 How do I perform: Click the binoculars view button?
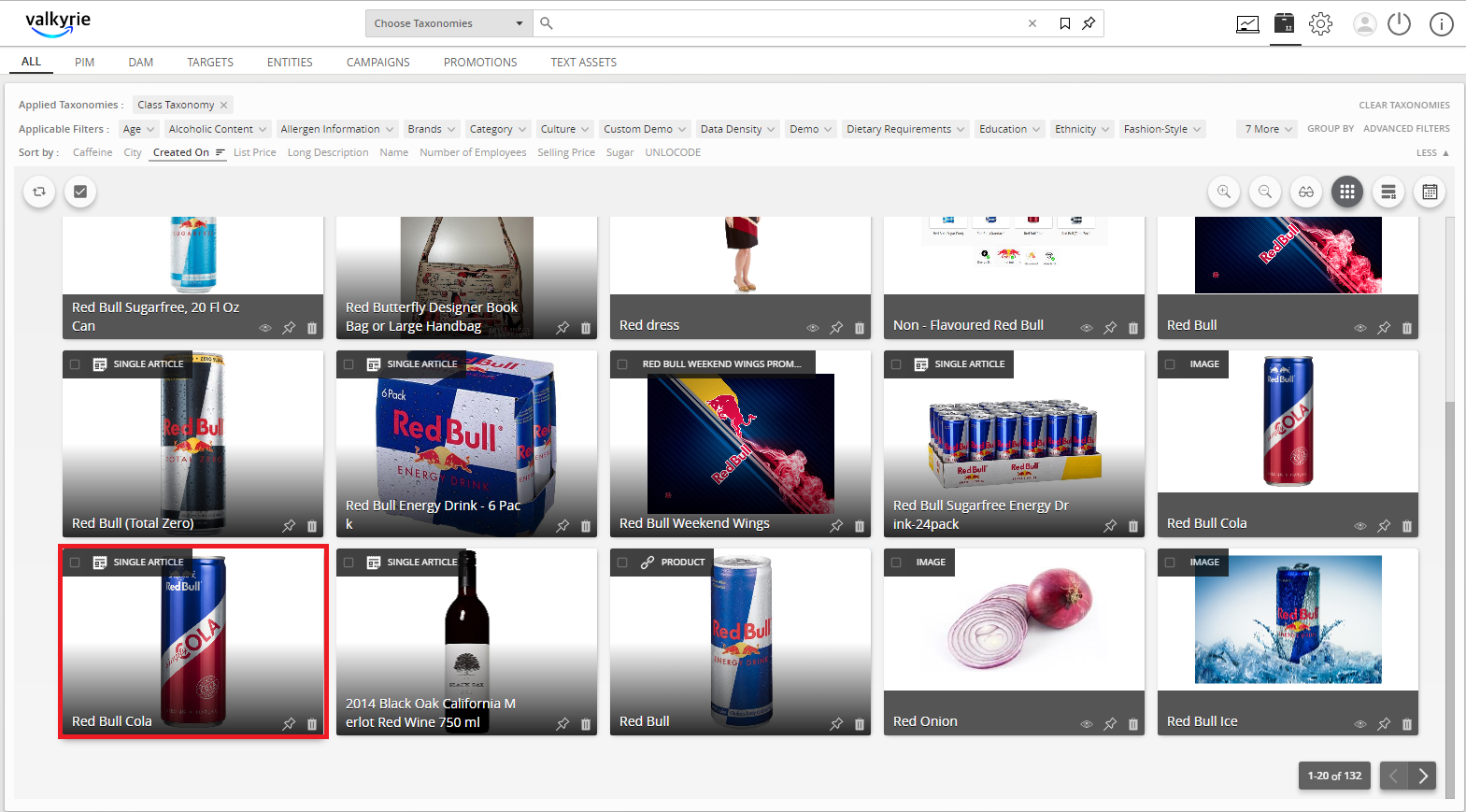1306,192
